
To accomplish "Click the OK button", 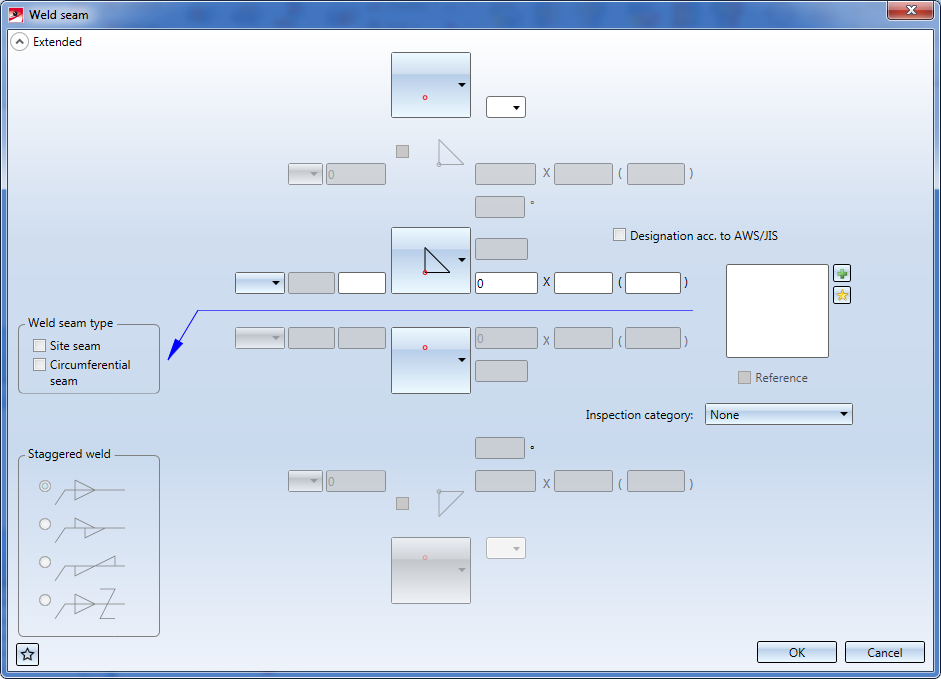I will (796, 653).
